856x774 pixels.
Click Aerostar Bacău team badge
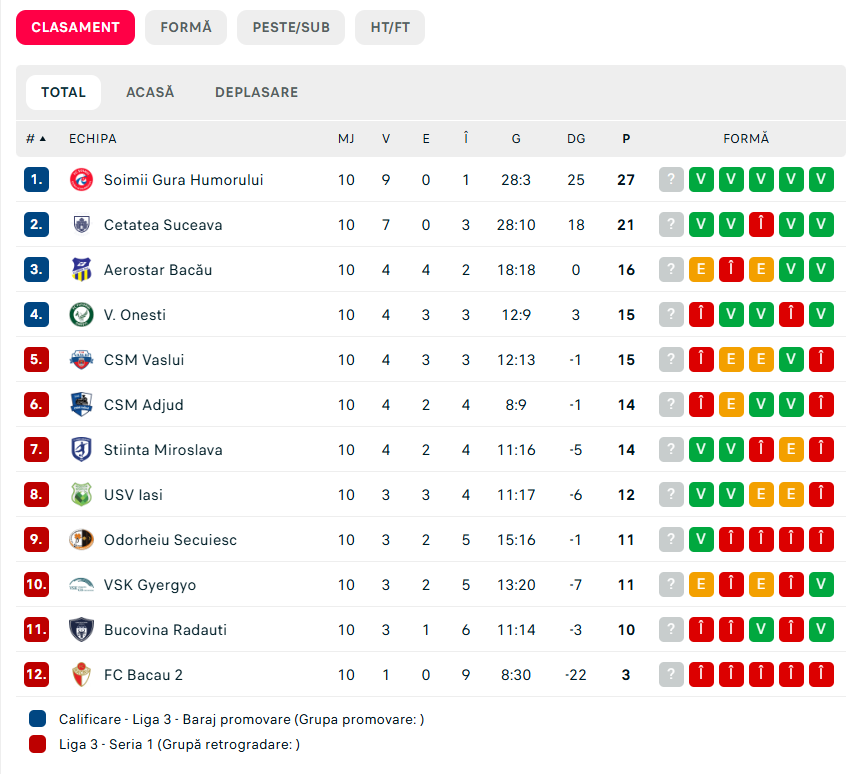point(81,270)
